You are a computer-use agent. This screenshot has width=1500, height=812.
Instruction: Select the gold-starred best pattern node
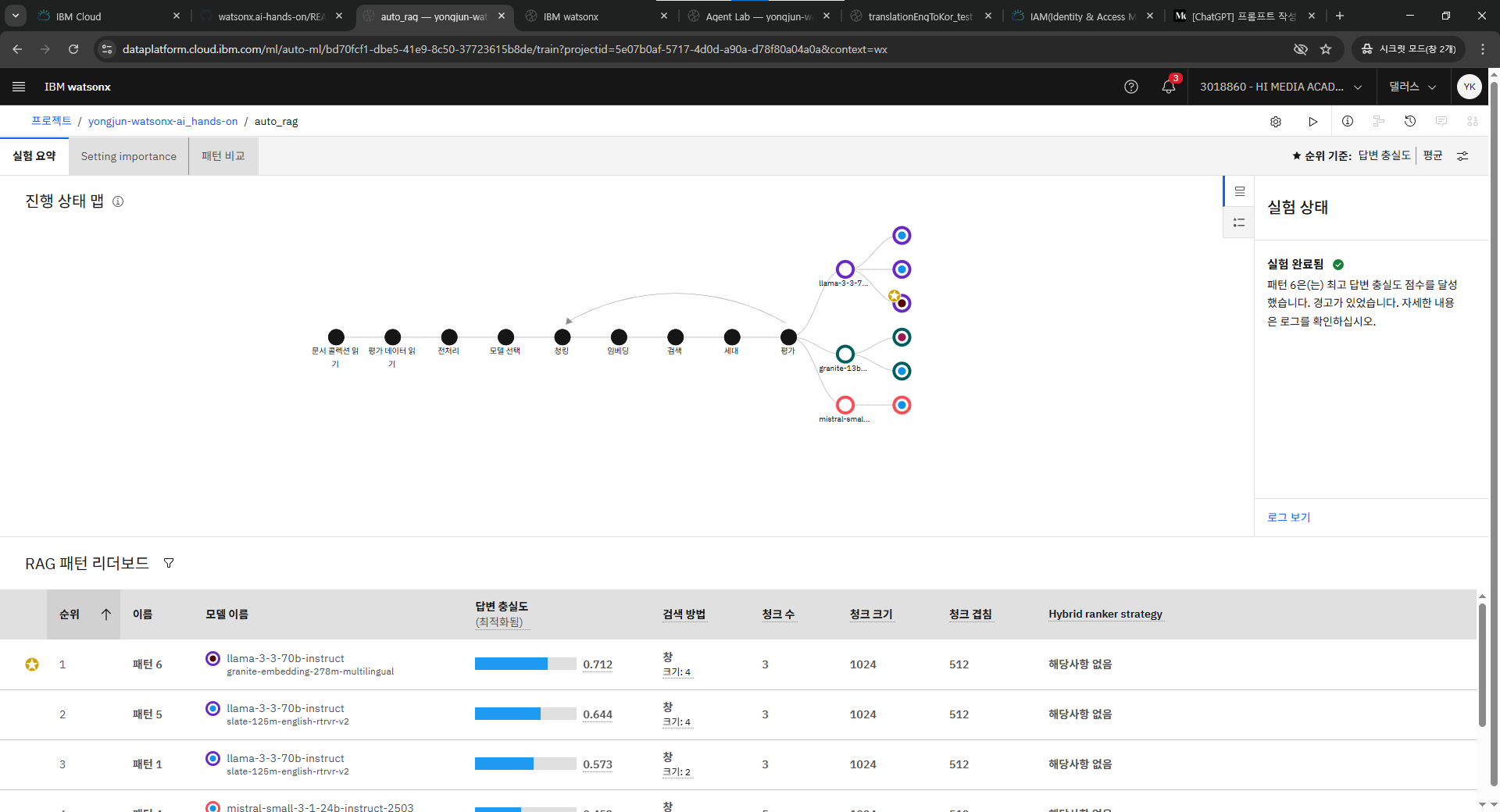point(902,303)
